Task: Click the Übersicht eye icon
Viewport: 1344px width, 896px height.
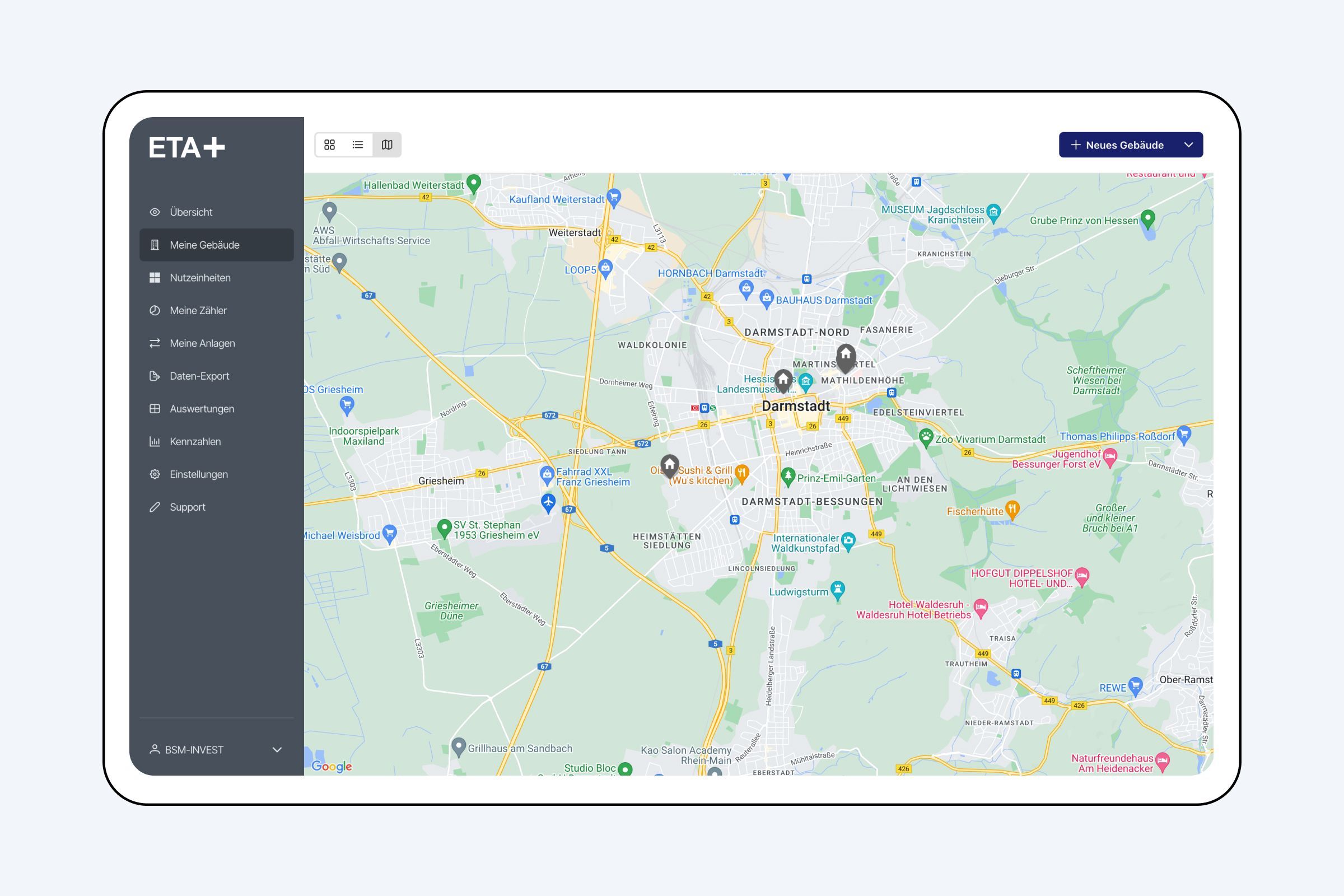Action: [155, 212]
